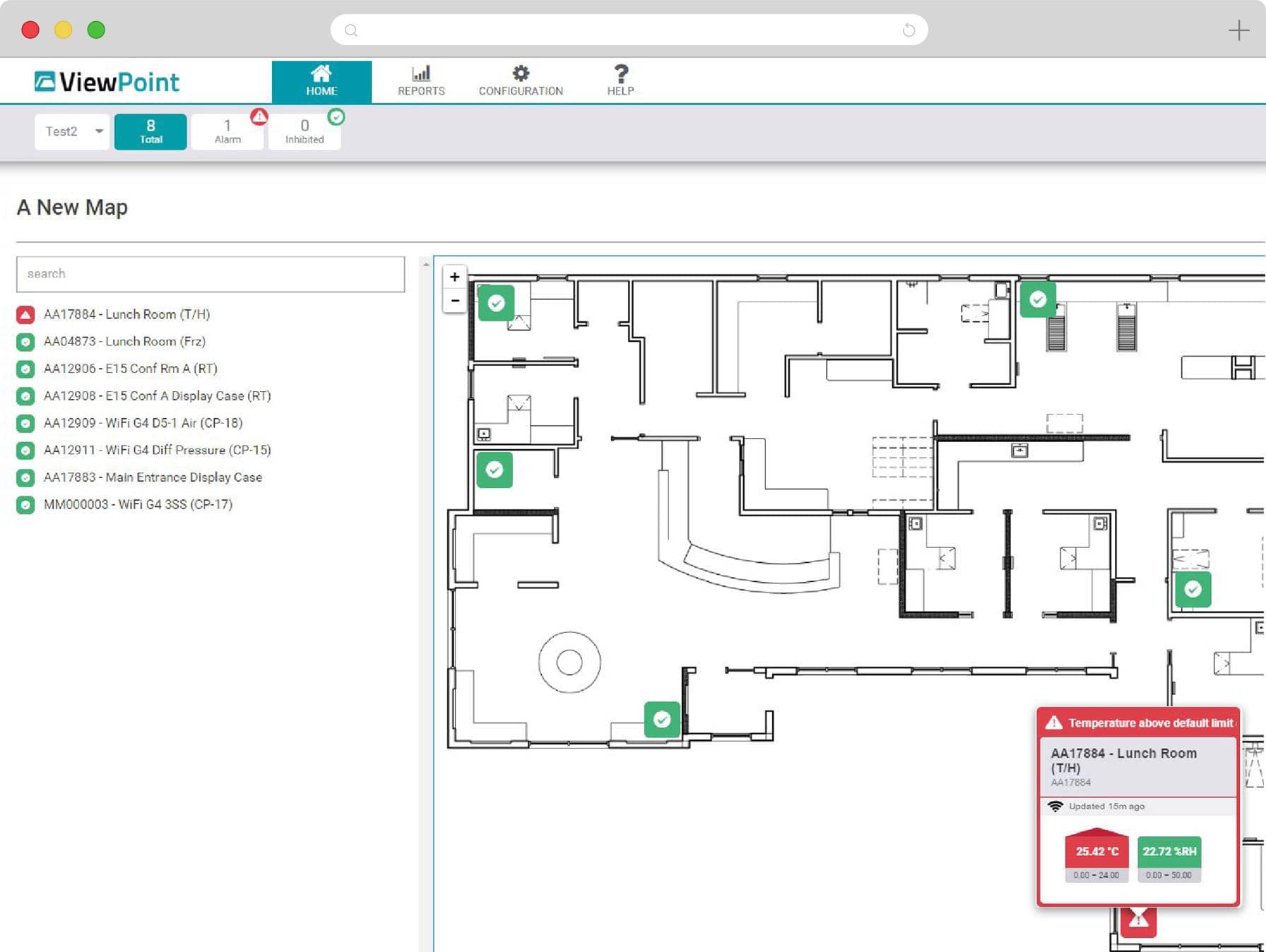Switch to the Home tab
This screenshot has height=952, width=1266.
(x=322, y=80)
